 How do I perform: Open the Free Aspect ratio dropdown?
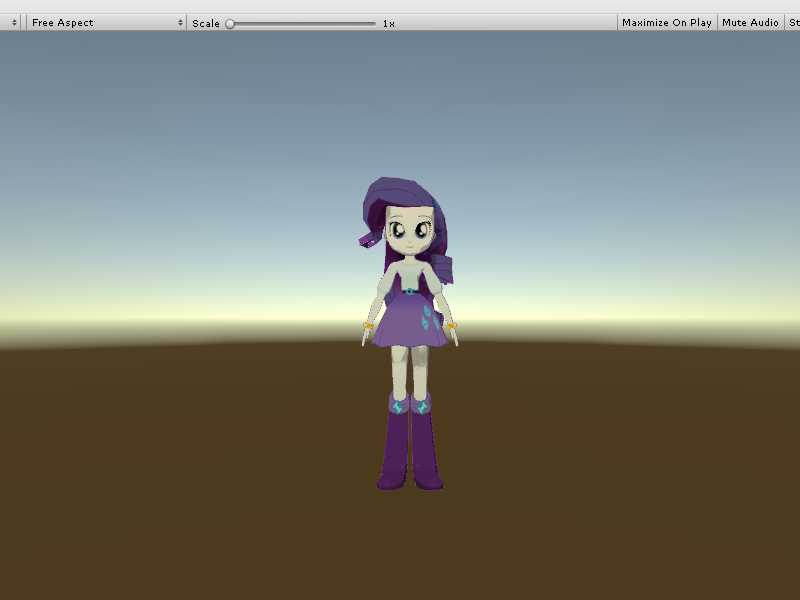pos(106,22)
